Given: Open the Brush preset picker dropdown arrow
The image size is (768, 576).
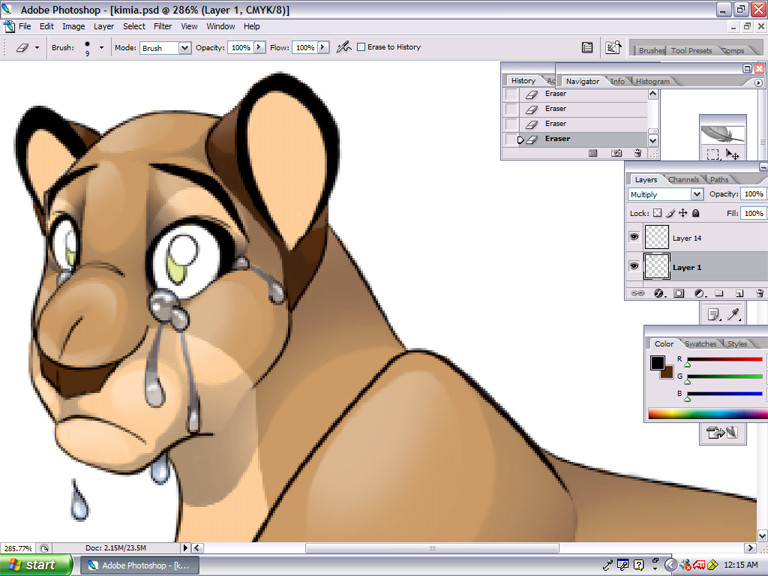Looking at the screenshot, I should 101,48.
